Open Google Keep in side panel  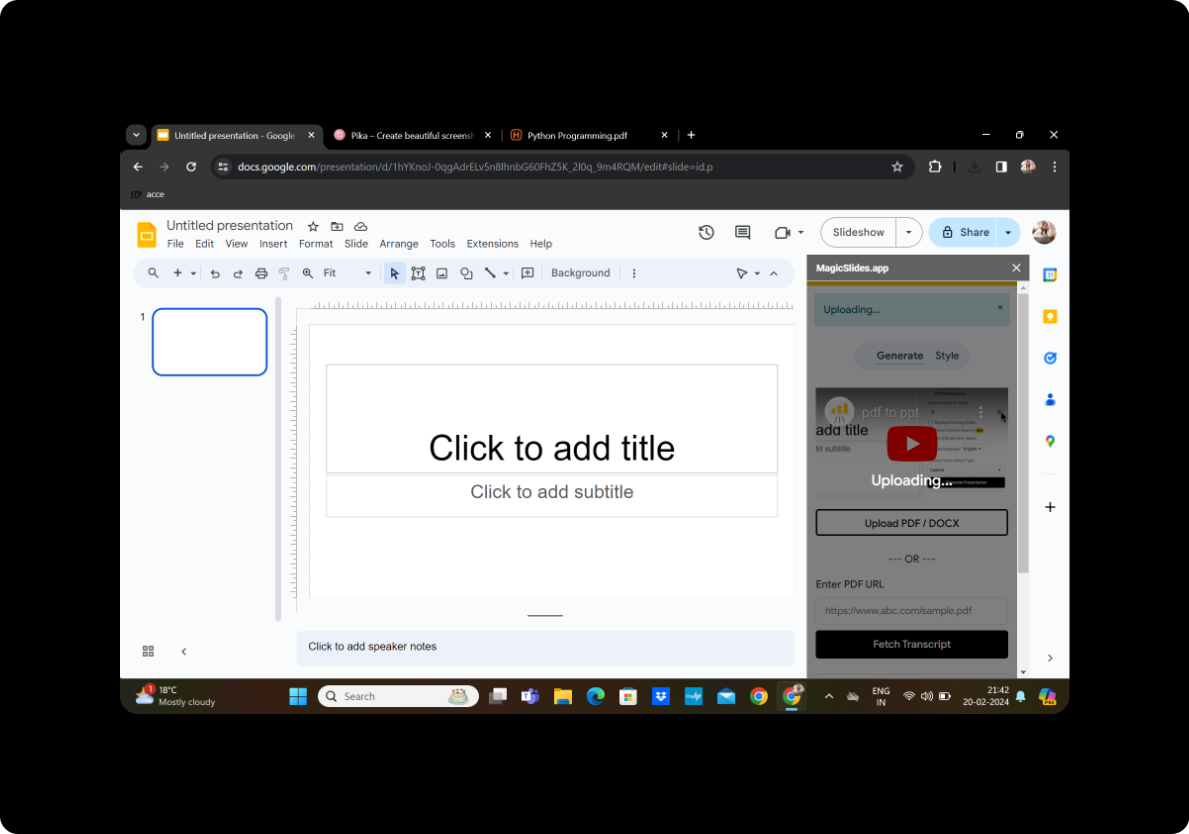pos(1050,316)
